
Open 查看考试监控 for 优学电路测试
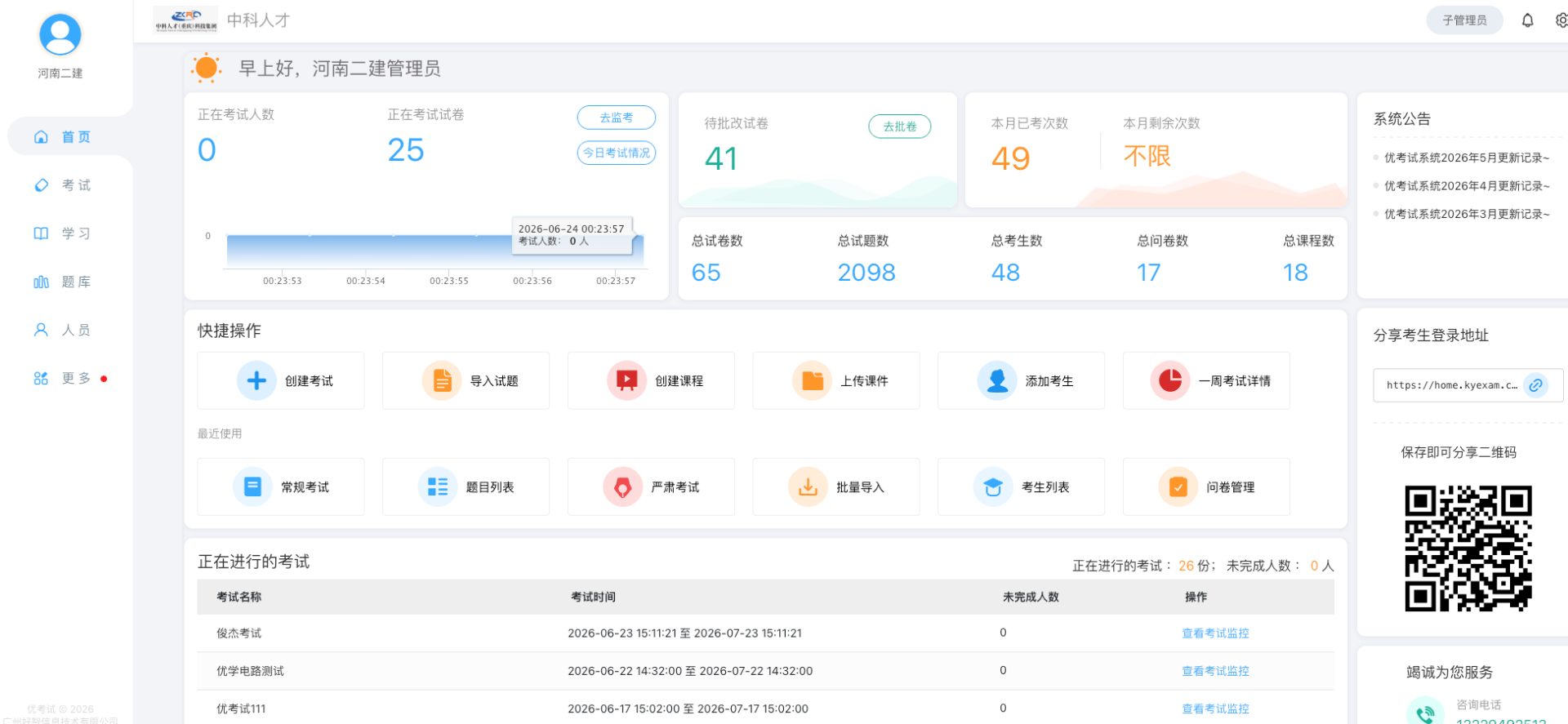[1215, 671]
